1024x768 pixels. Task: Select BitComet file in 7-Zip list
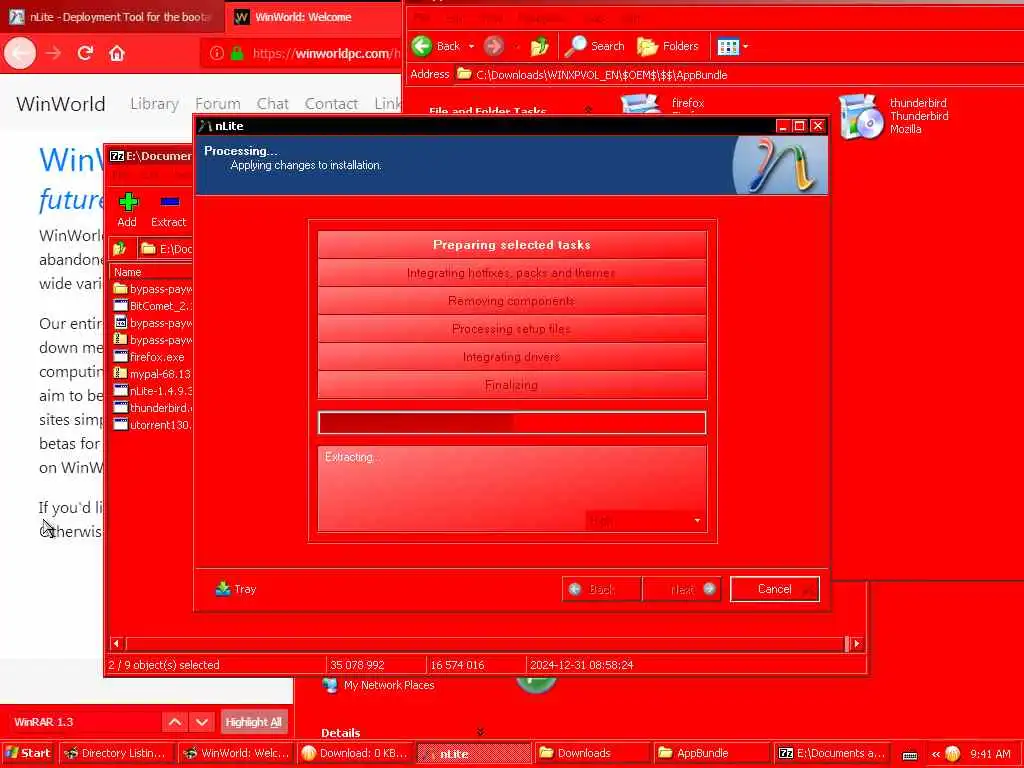click(x=153, y=306)
